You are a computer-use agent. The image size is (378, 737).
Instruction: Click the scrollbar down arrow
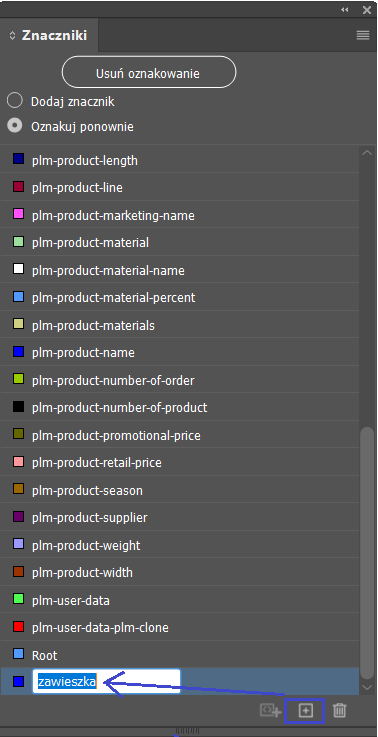point(367,688)
